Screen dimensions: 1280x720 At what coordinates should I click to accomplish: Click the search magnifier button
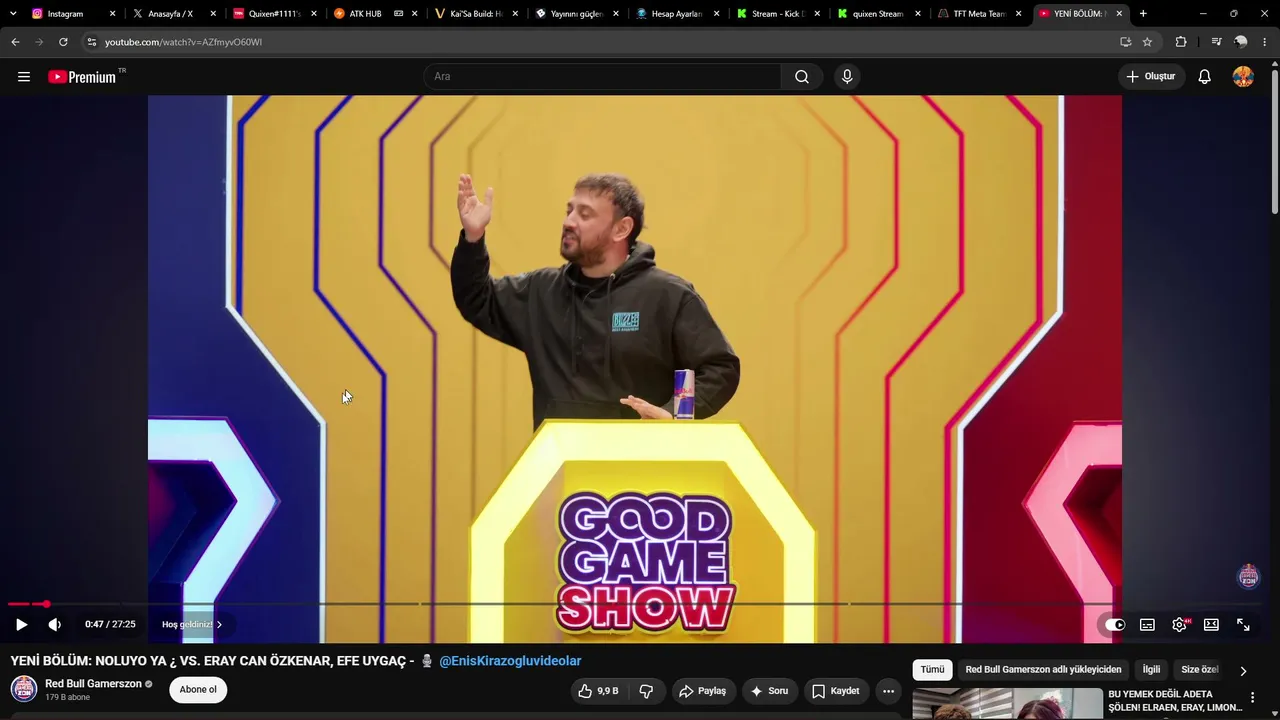click(802, 77)
